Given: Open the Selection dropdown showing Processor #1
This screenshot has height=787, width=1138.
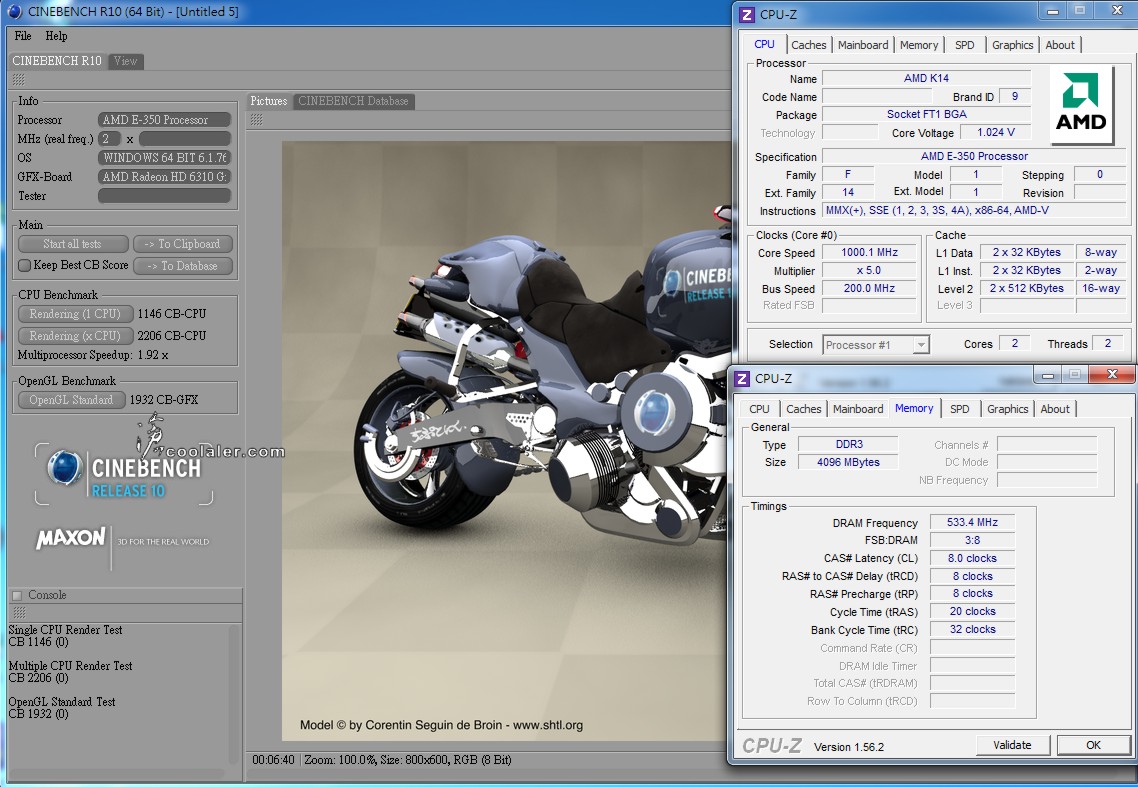Looking at the screenshot, I should tap(876, 345).
